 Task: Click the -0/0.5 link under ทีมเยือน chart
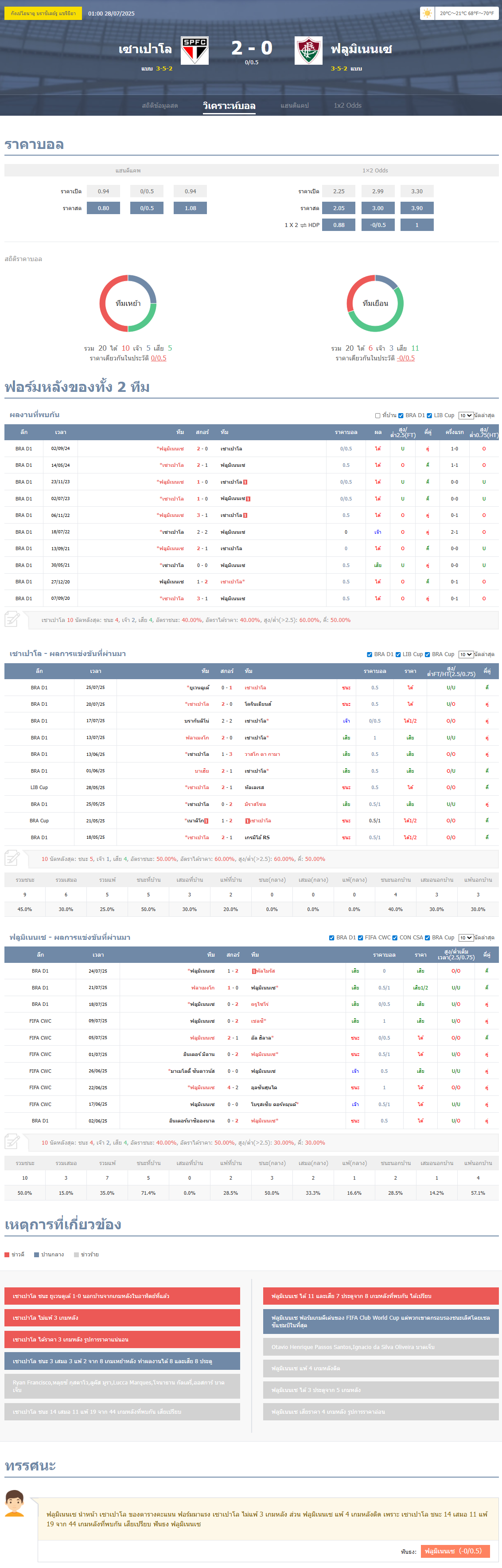tap(406, 358)
